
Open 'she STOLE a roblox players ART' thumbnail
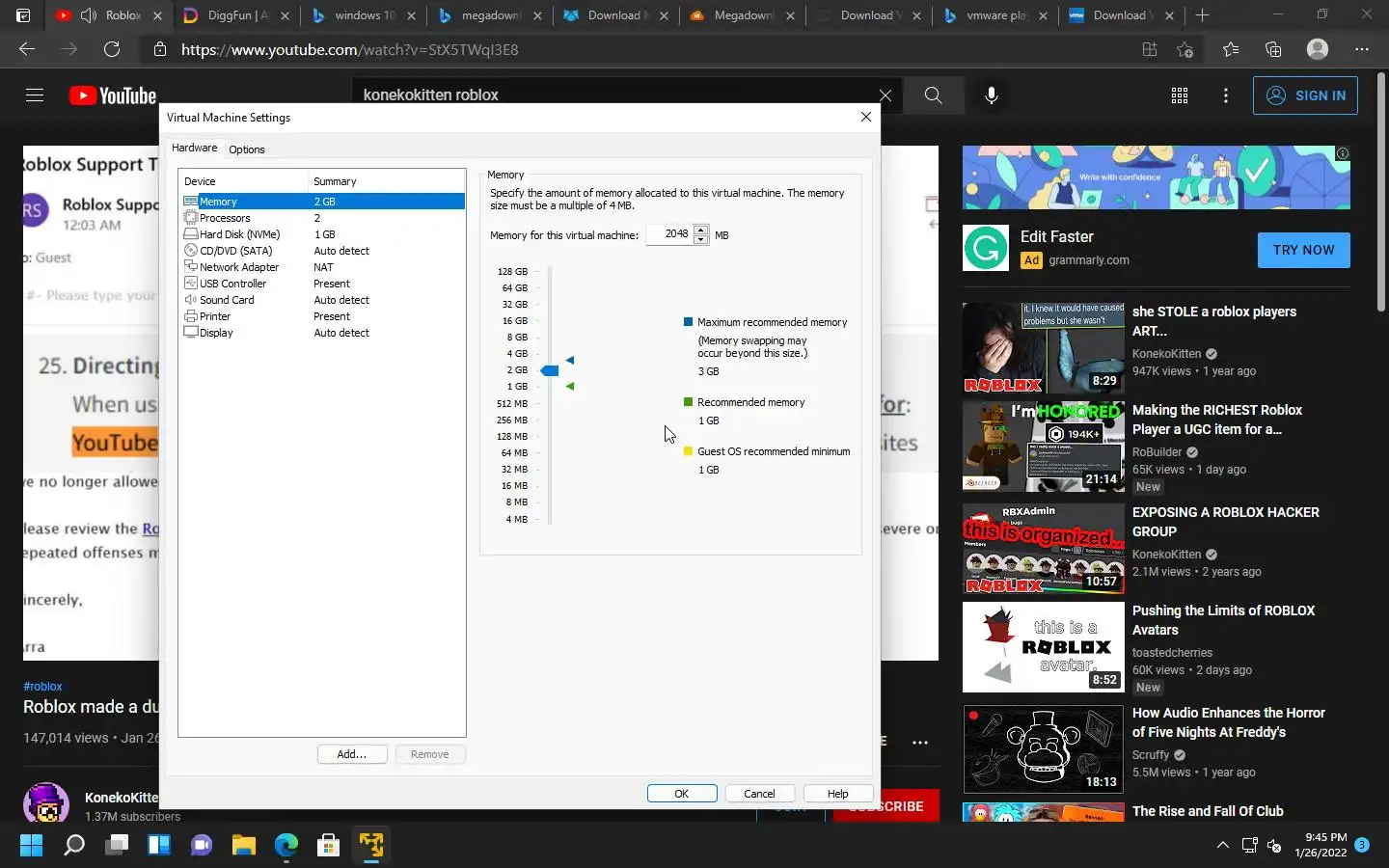[1043, 347]
